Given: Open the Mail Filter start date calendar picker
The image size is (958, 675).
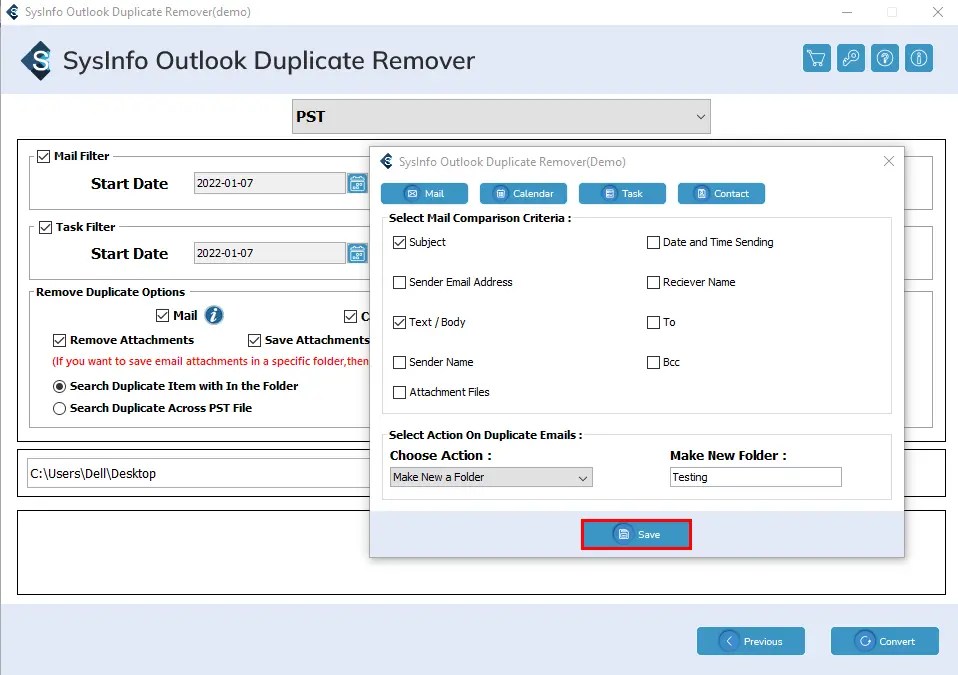Looking at the screenshot, I should pyautogui.click(x=357, y=182).
